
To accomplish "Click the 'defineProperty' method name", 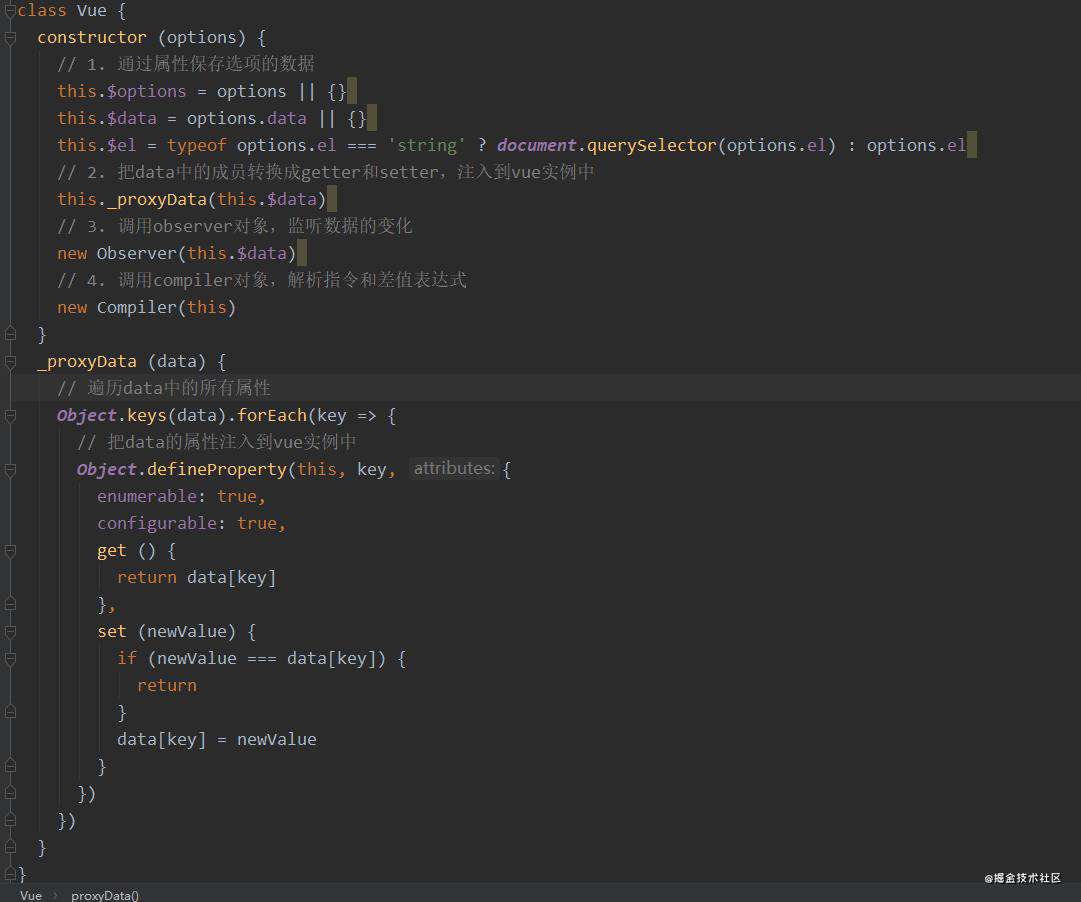I will pyautogui.click(x=216, y=470).
